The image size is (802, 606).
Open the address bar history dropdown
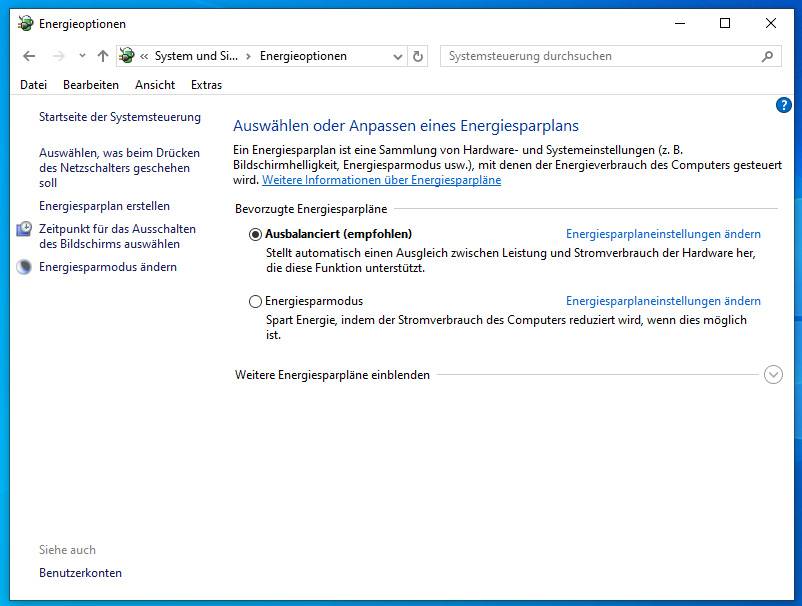[397, 57]
